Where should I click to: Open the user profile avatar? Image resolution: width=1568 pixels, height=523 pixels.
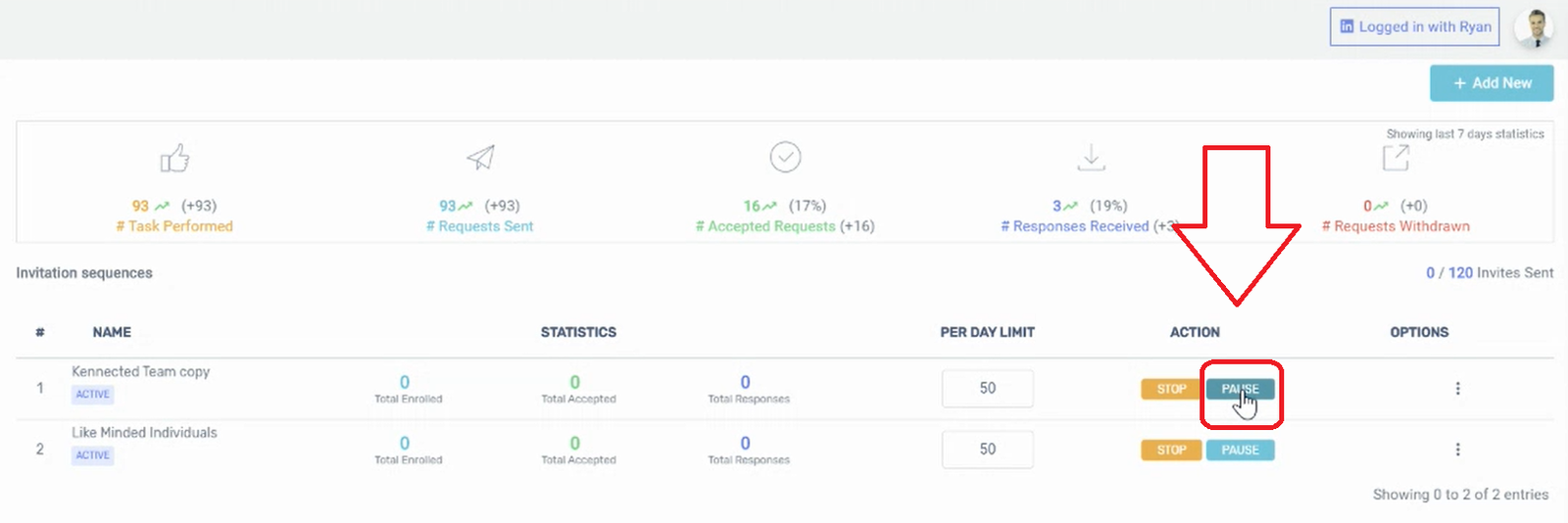click(1534, 28)
